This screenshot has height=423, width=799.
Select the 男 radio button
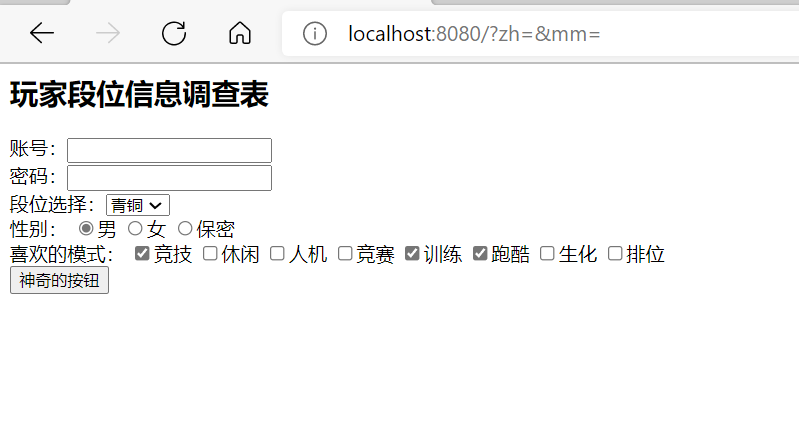tap(86, 228)
